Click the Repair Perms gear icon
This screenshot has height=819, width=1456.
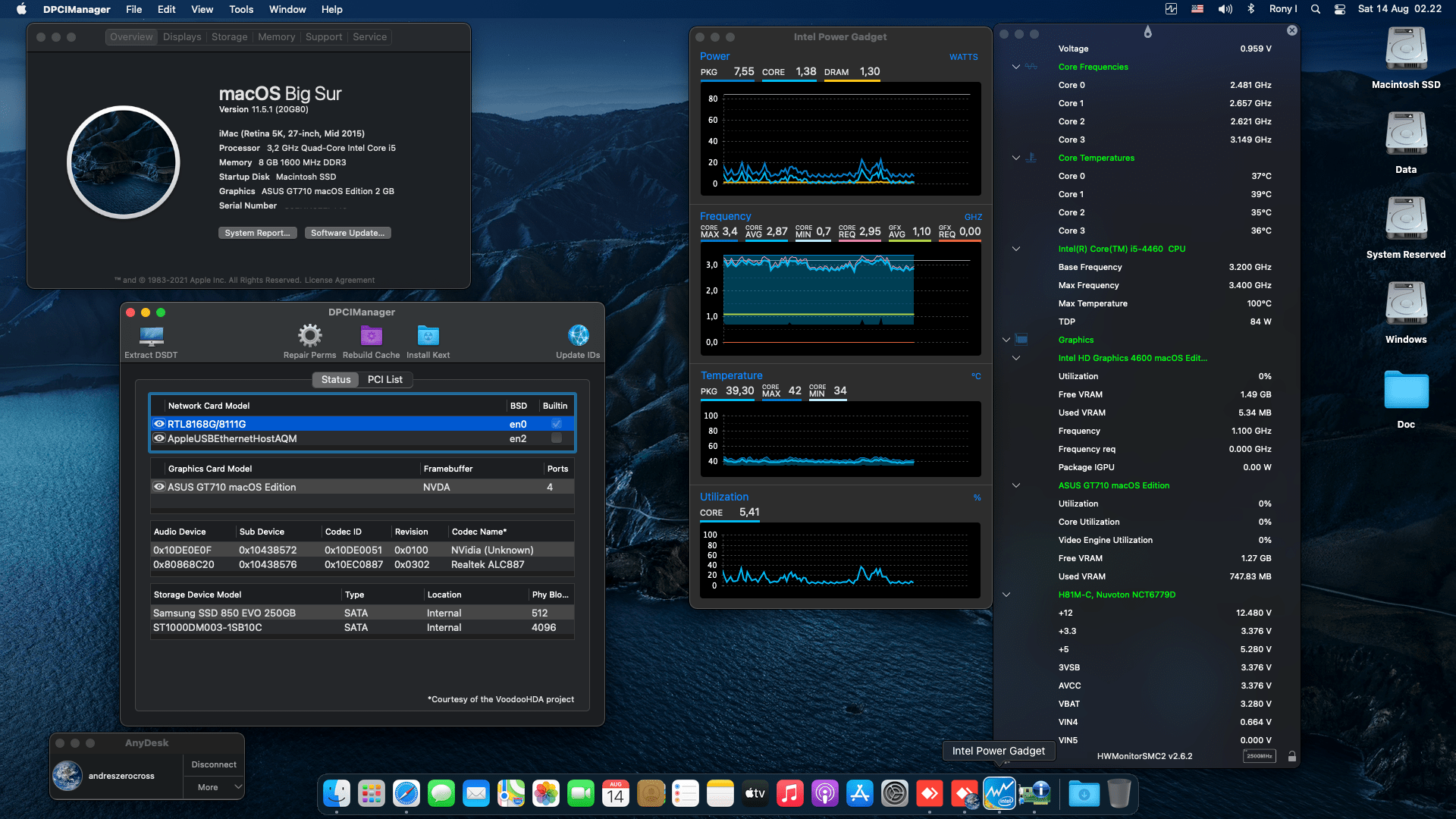tap(309, 335)
